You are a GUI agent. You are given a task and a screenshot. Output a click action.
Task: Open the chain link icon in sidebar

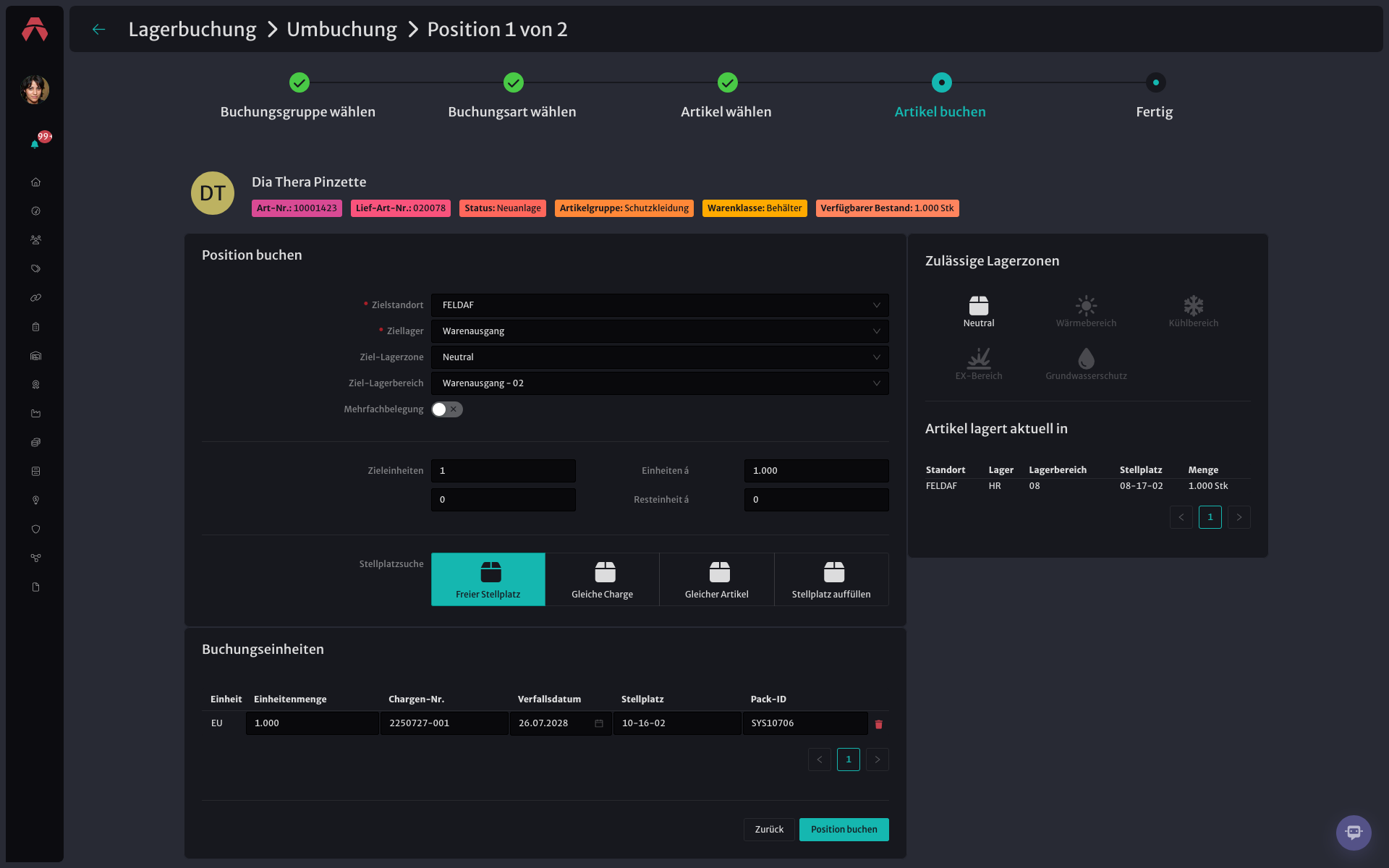(35, 298)
